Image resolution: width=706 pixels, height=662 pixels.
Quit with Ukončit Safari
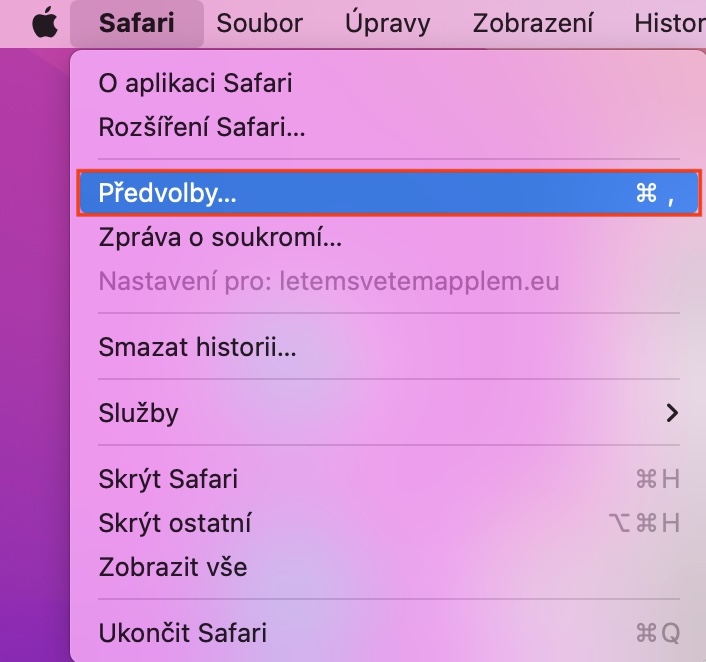[183, 633]
